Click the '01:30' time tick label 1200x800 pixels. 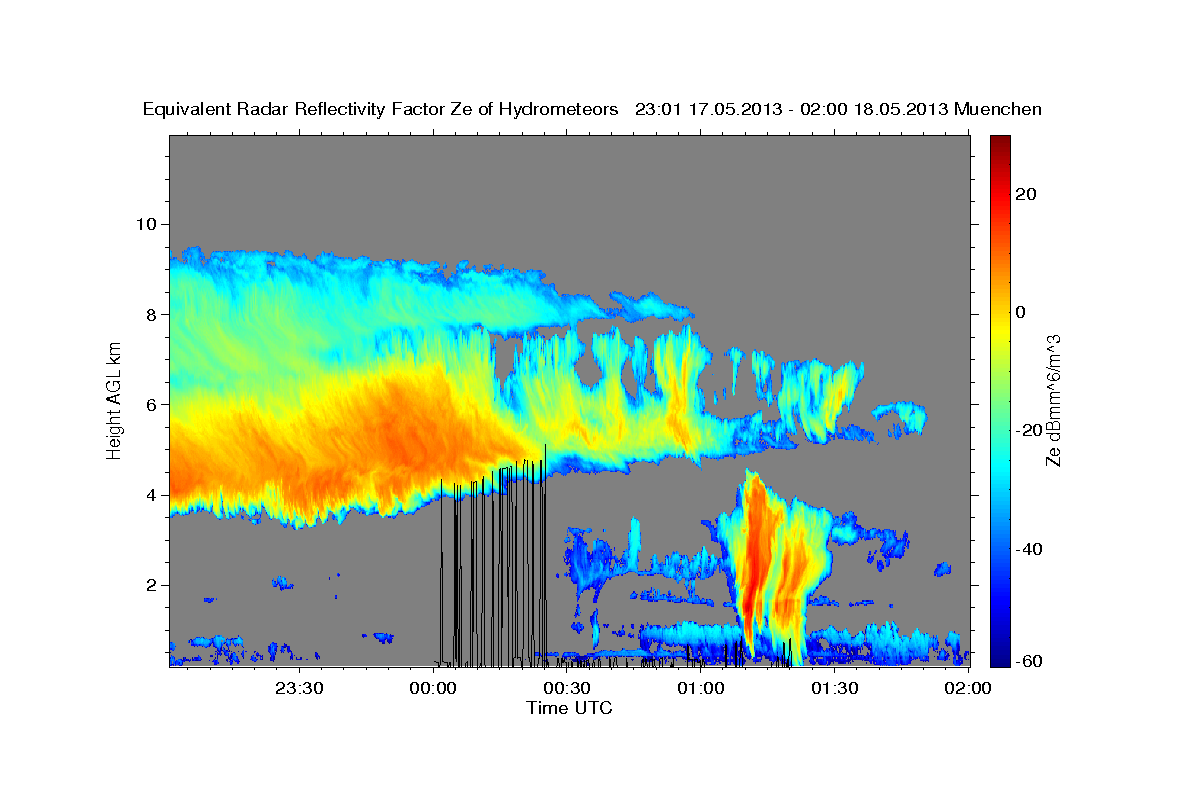pos(835,687)
